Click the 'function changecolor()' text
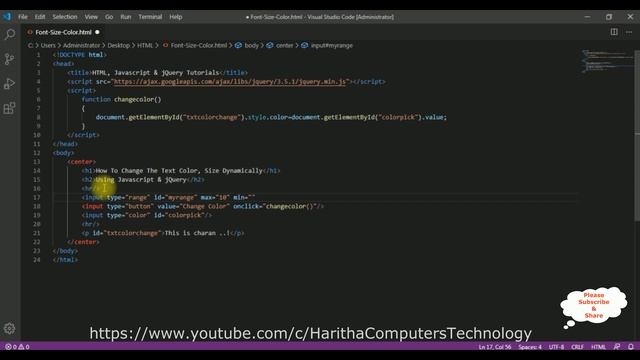Image resolution: width=640 pixels, height=360 pixels. click(121, 99)
